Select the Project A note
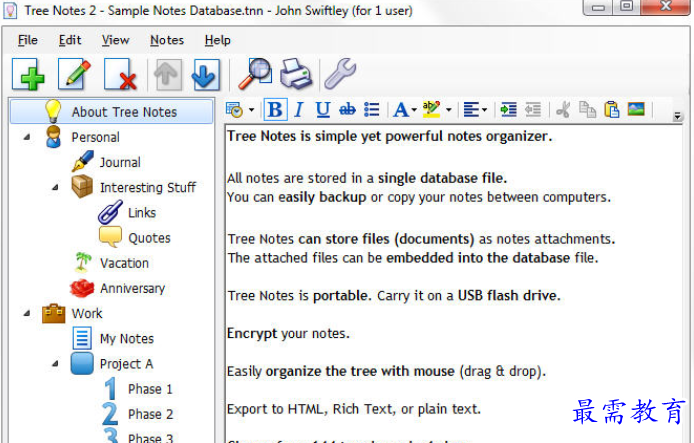This screenshot has width=694, height=443. pos(127,364)
